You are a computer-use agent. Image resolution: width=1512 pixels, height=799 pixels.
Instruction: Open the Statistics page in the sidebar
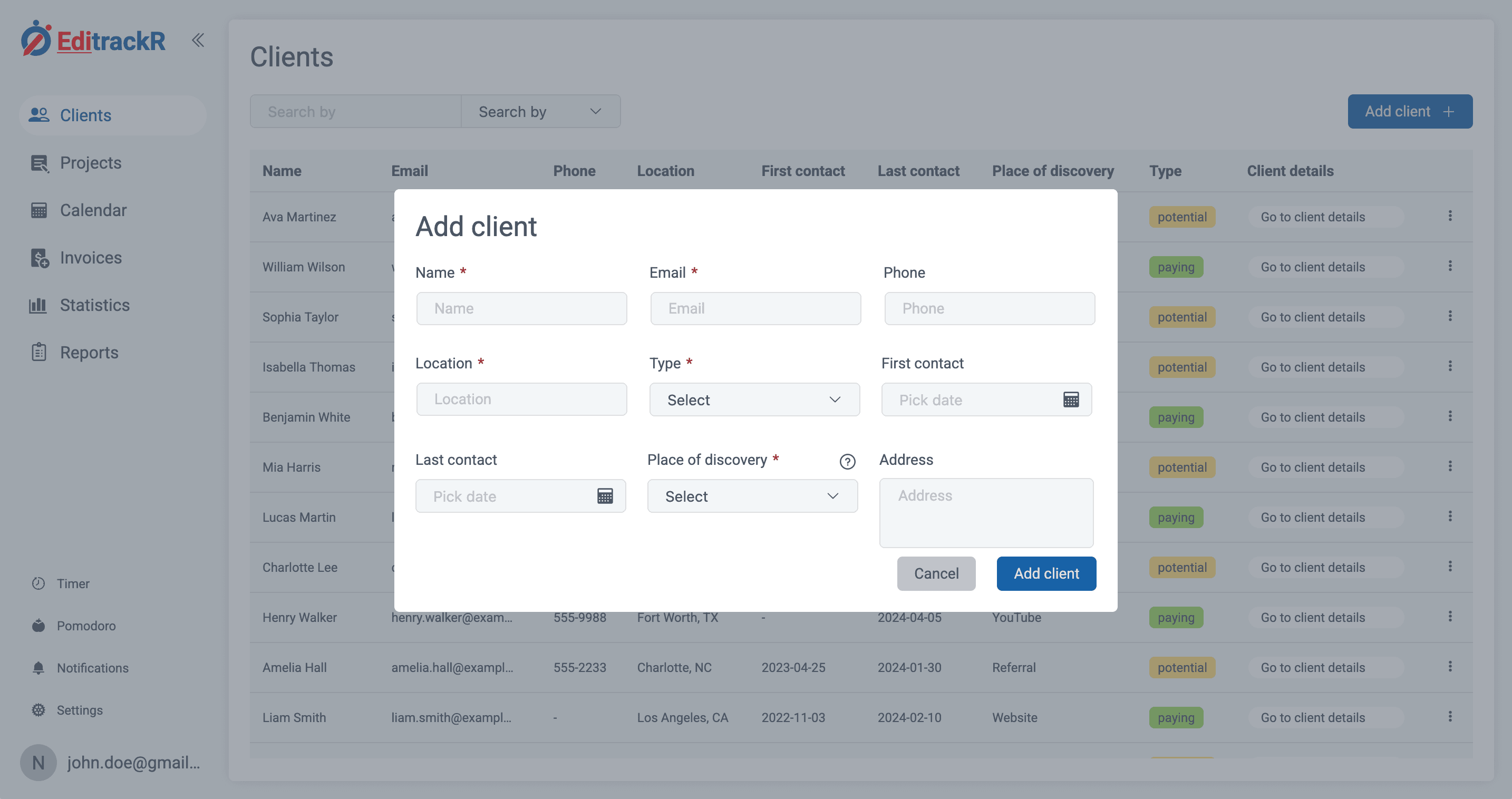pyautogui.click(x=94, y=305)
